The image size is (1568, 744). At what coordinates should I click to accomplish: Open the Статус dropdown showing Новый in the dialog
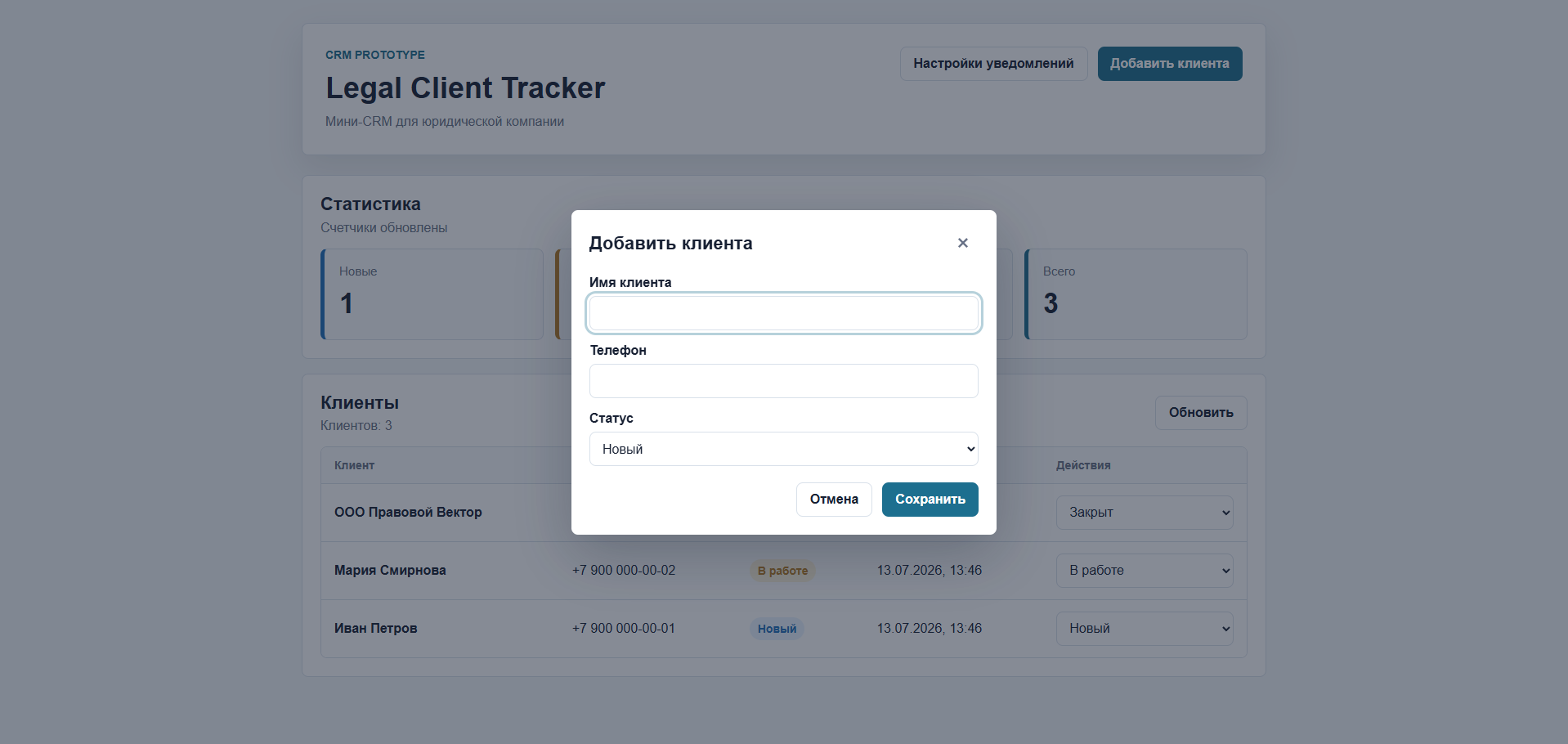pos(783,449)
